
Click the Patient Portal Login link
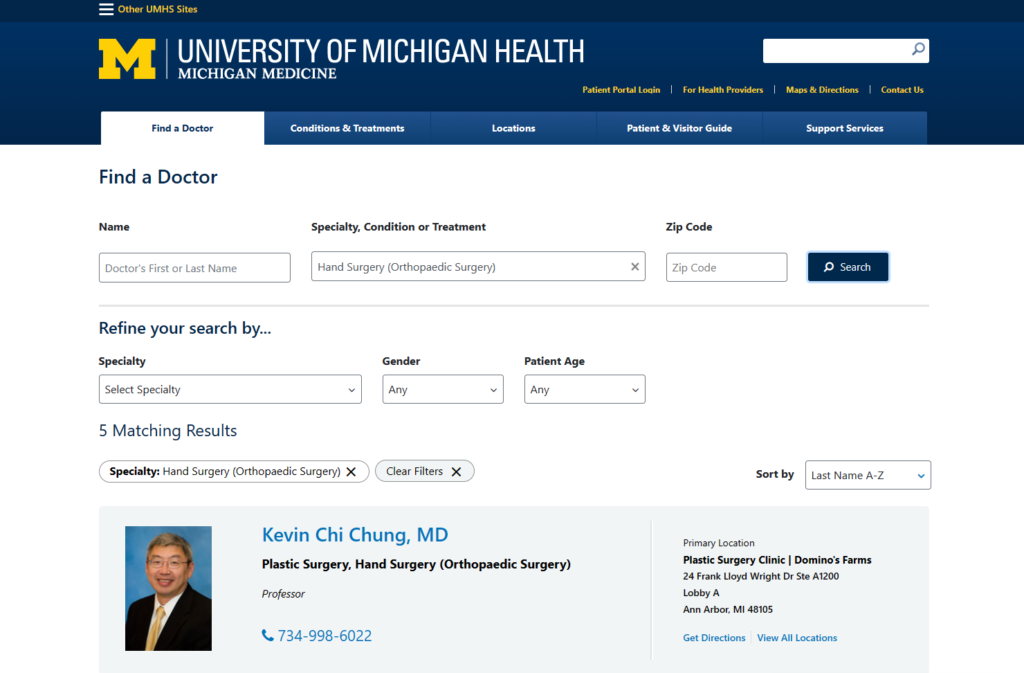click(621, 90)
